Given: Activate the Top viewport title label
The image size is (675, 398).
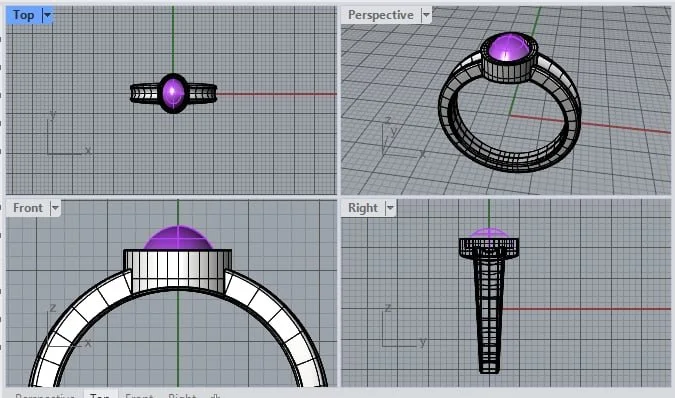Looking at the screenshot, I should click(24, 15).
